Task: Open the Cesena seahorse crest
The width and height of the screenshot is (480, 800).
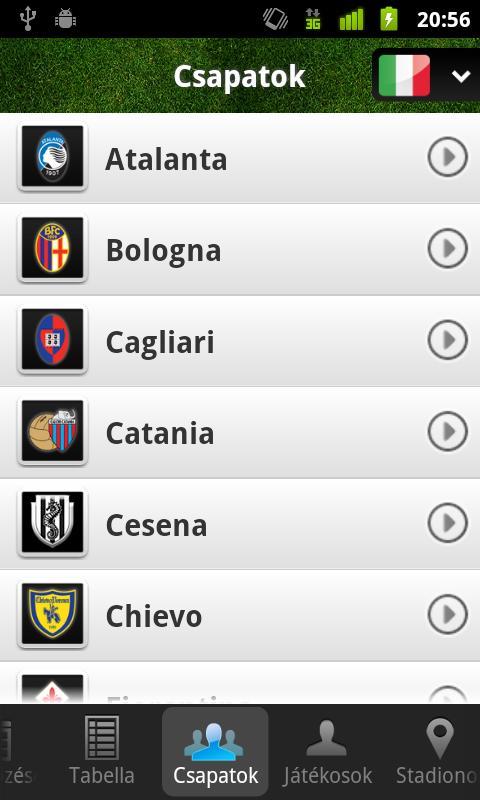Action: [x=53, y=523]
